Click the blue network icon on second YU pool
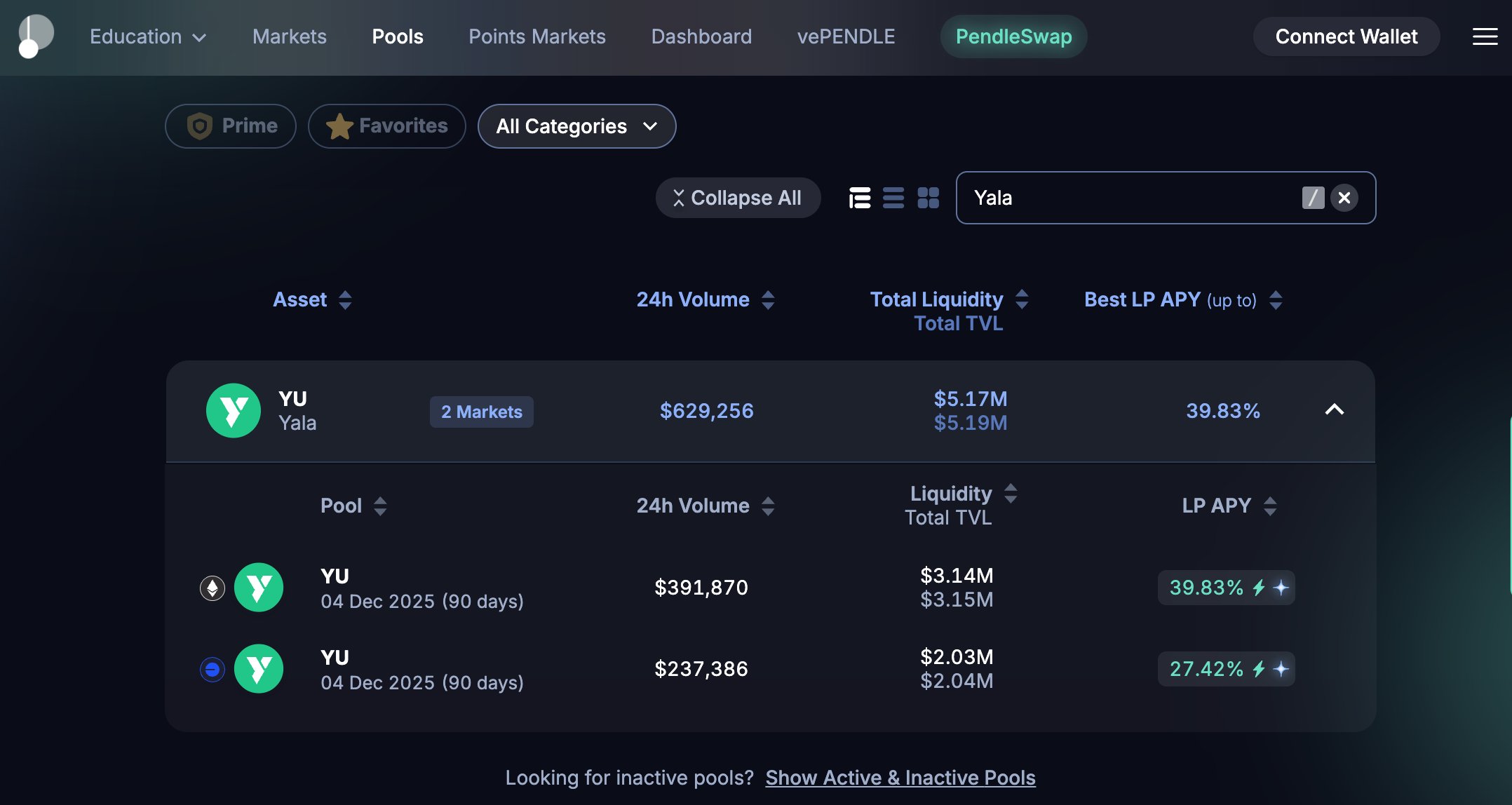 click(212, 668)
